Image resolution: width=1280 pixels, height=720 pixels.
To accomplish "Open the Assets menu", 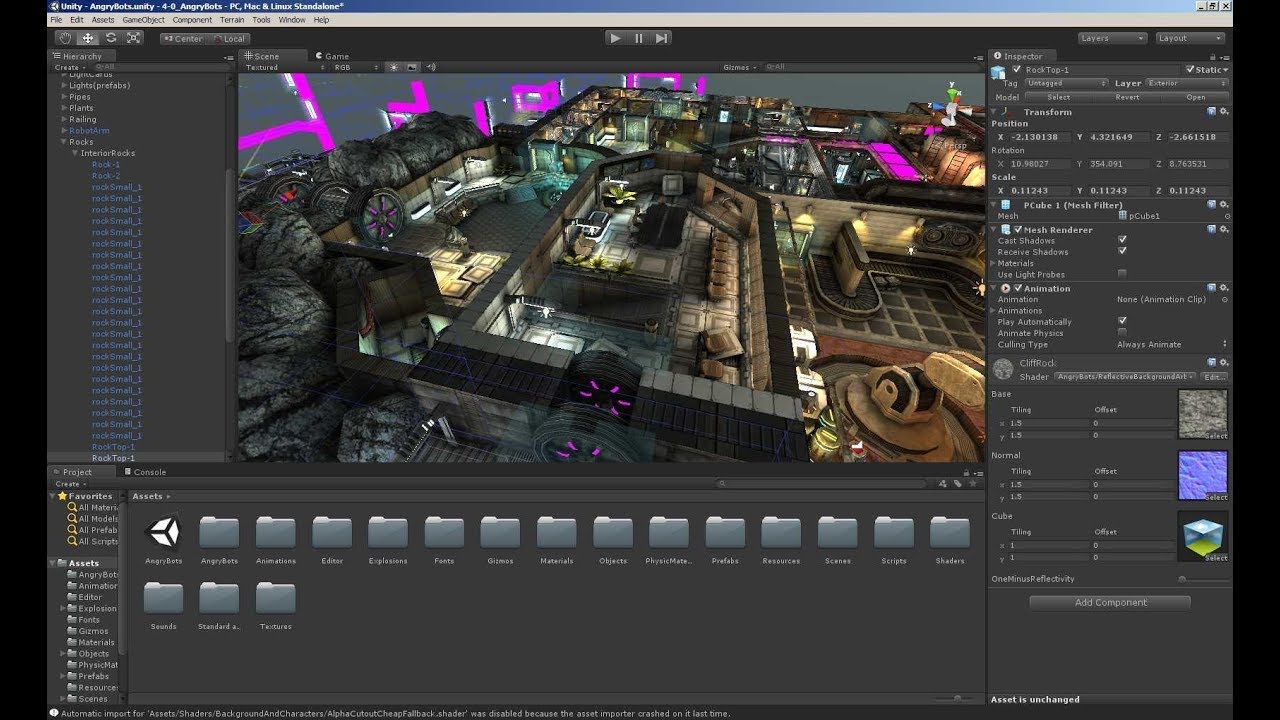I will coord(103,20).
